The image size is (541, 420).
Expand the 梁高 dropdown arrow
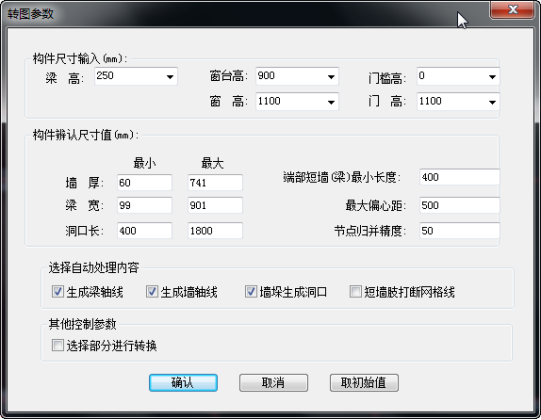(170, 77)
